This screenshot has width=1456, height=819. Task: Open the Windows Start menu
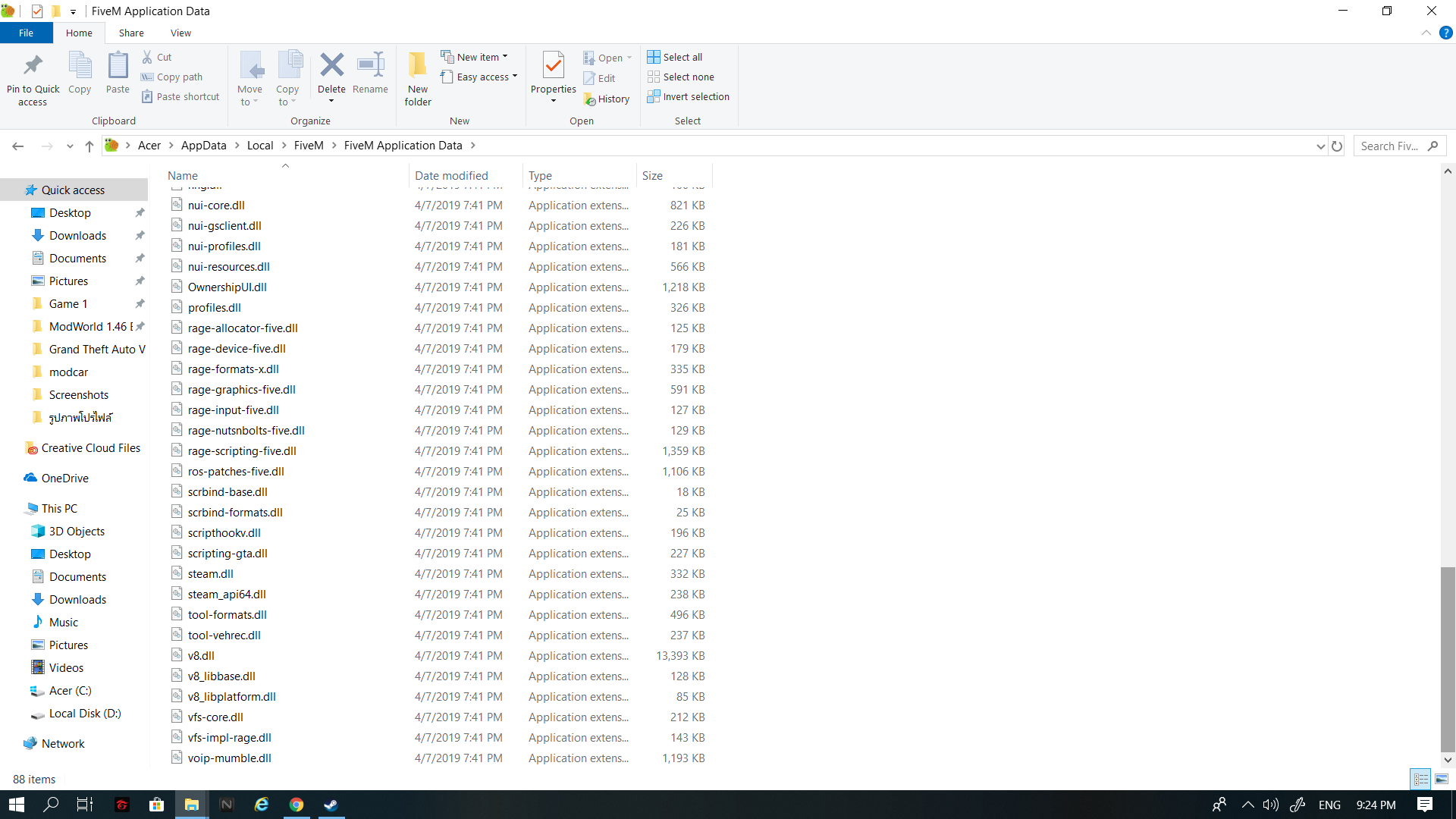pyautogui.click(x=17, y=805)
